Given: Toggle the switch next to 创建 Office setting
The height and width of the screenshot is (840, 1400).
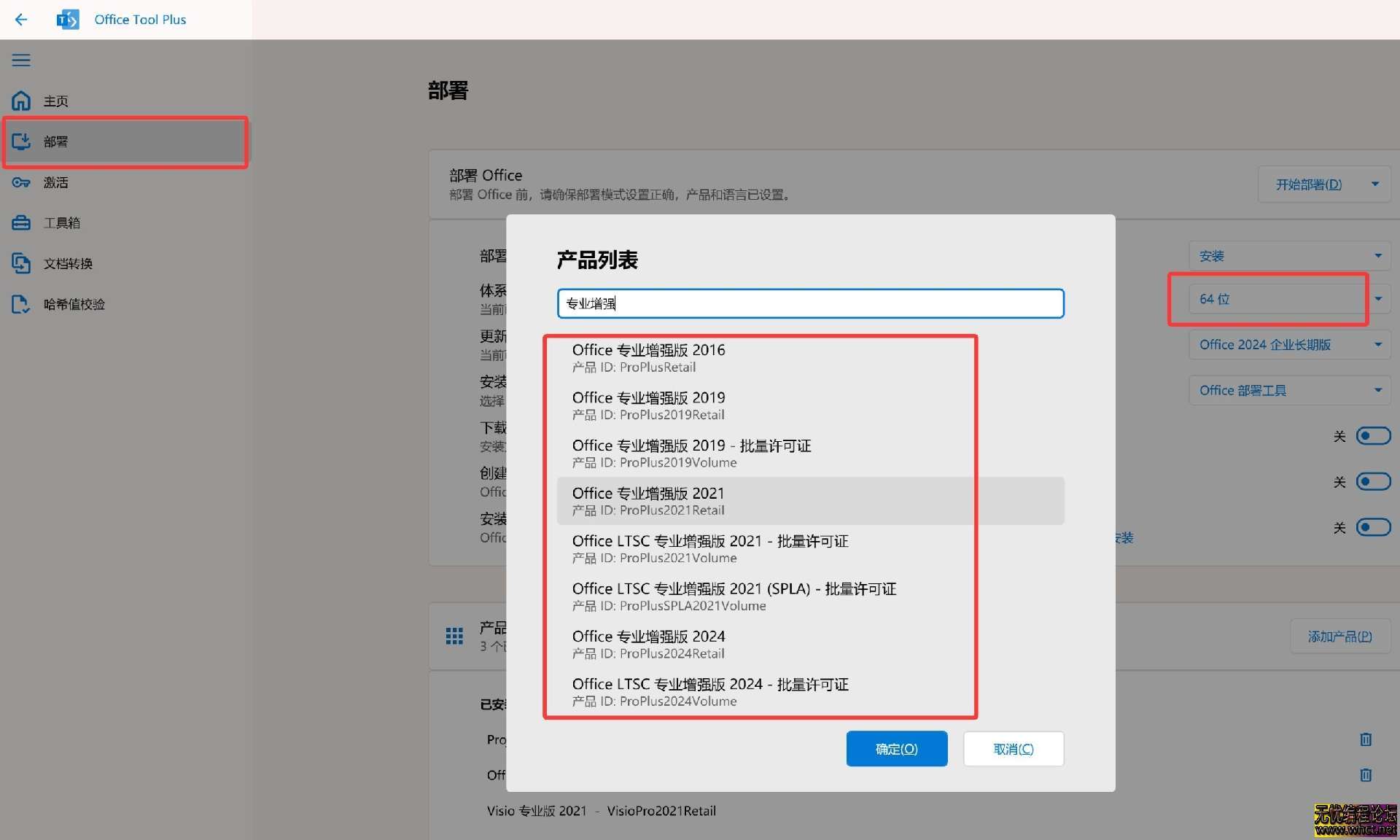Looking at the screenshot, I should [x=1372, y=481].
